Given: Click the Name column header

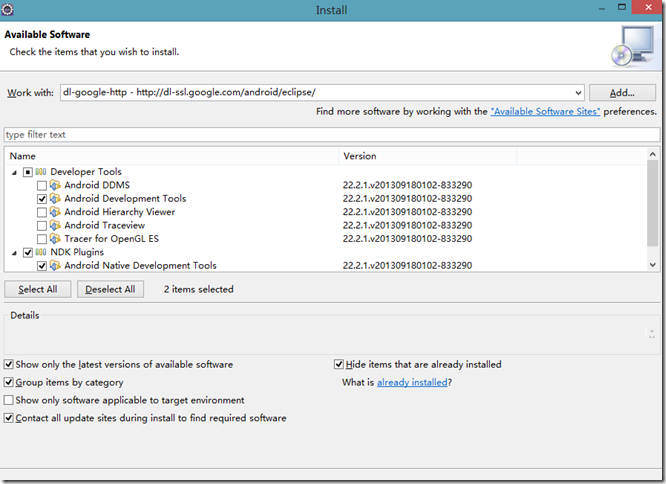Looking at the screenshot, I should click(172, 156).
